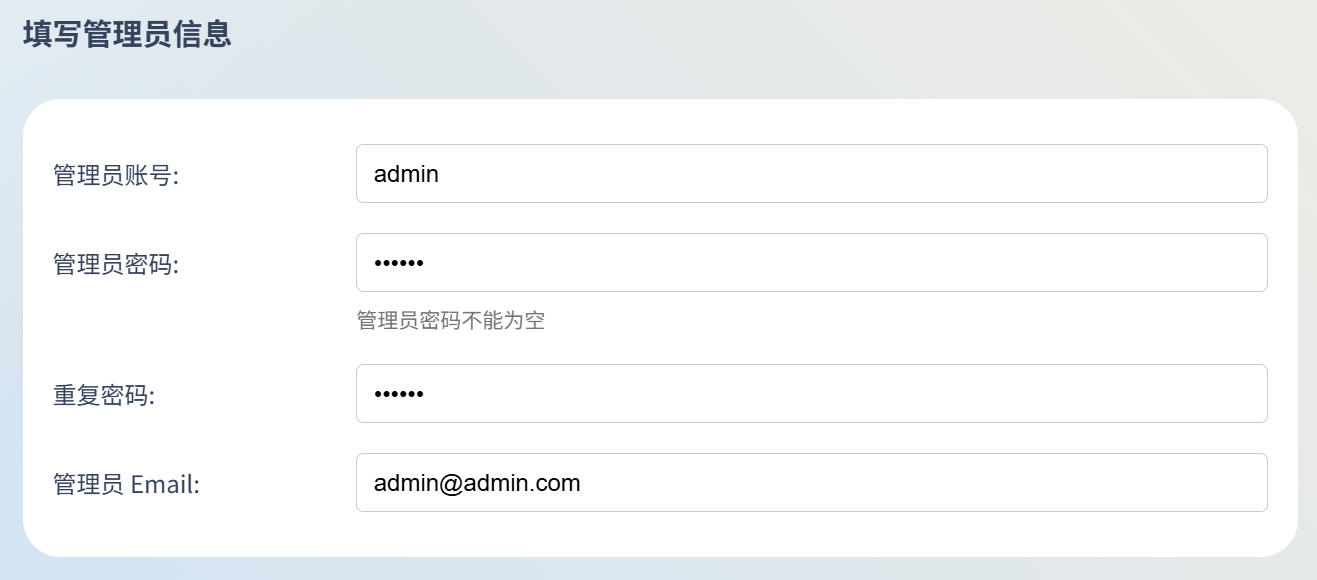1317x580 pixels.
Task: Click the masked dots in 重复密码 field
Action: (x=399, y=395)
